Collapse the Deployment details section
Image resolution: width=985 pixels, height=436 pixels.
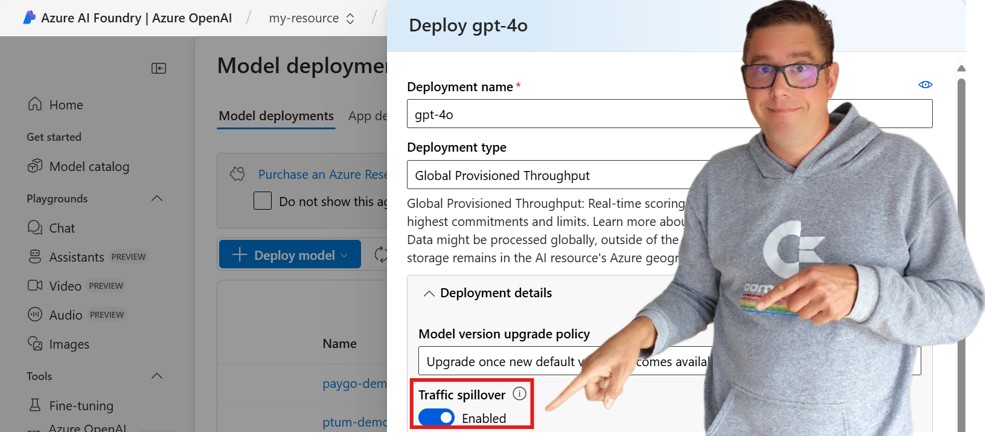(x=429, y=293)
